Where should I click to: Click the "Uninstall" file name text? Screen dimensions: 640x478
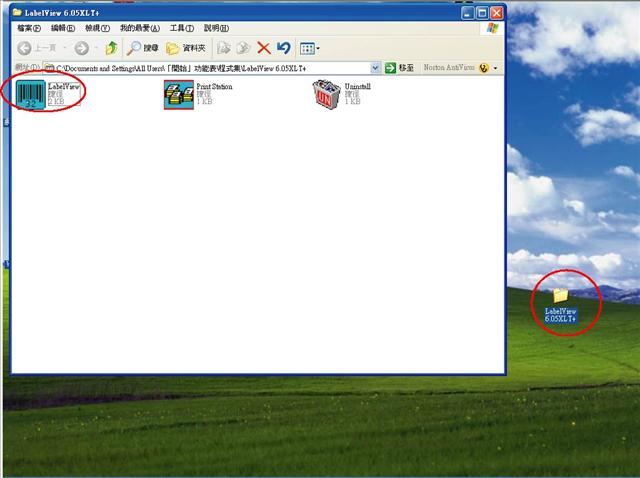point(358,87)
